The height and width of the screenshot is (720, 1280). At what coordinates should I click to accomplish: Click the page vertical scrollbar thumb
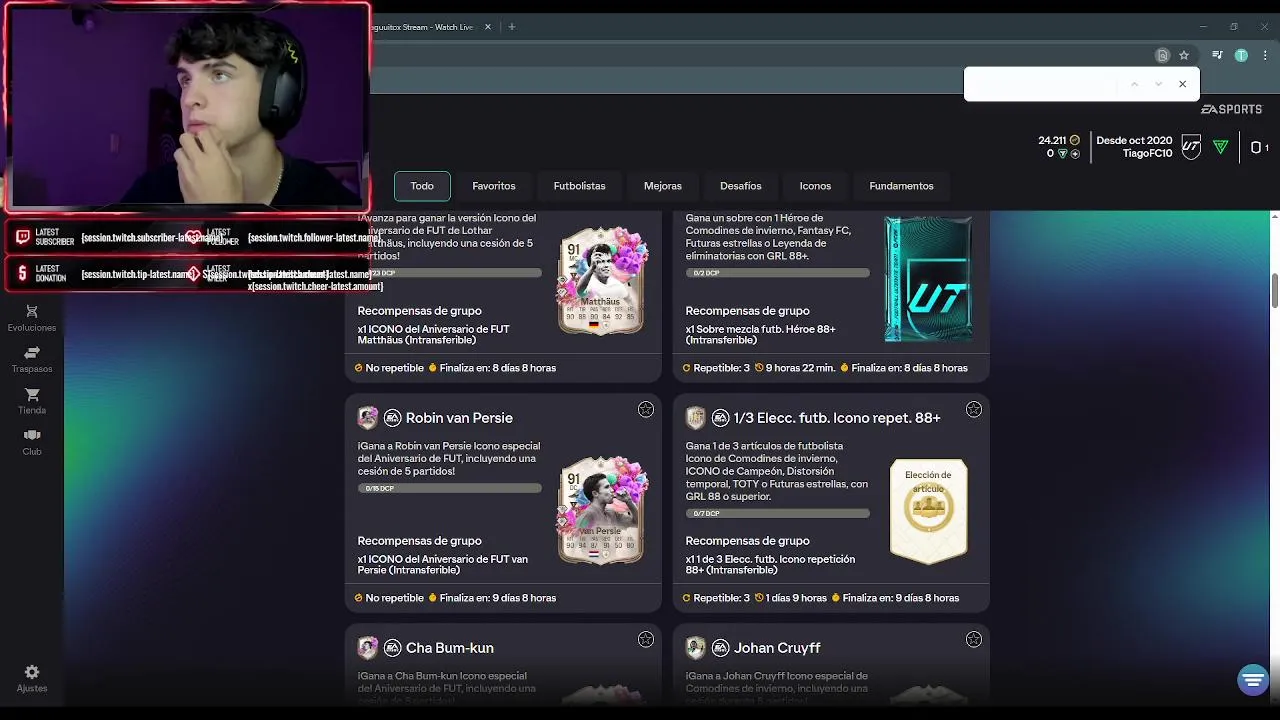[1275, 290]
